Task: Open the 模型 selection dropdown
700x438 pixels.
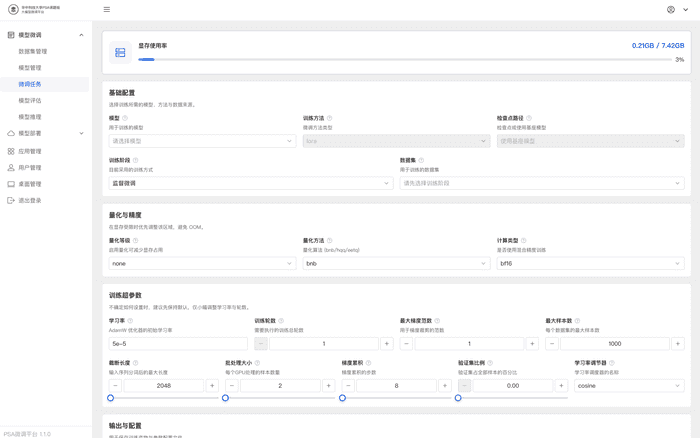Action: (x=202, y=141)
